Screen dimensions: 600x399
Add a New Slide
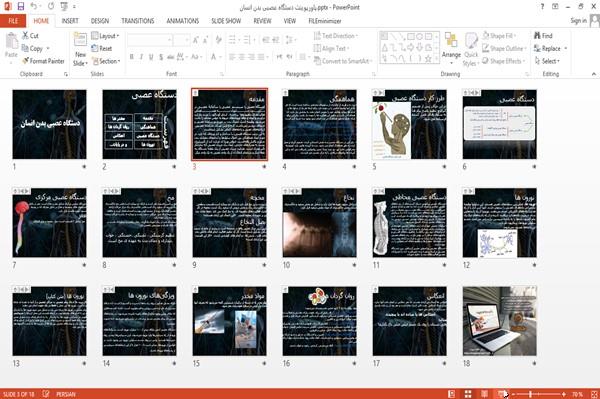coord(80,50)
